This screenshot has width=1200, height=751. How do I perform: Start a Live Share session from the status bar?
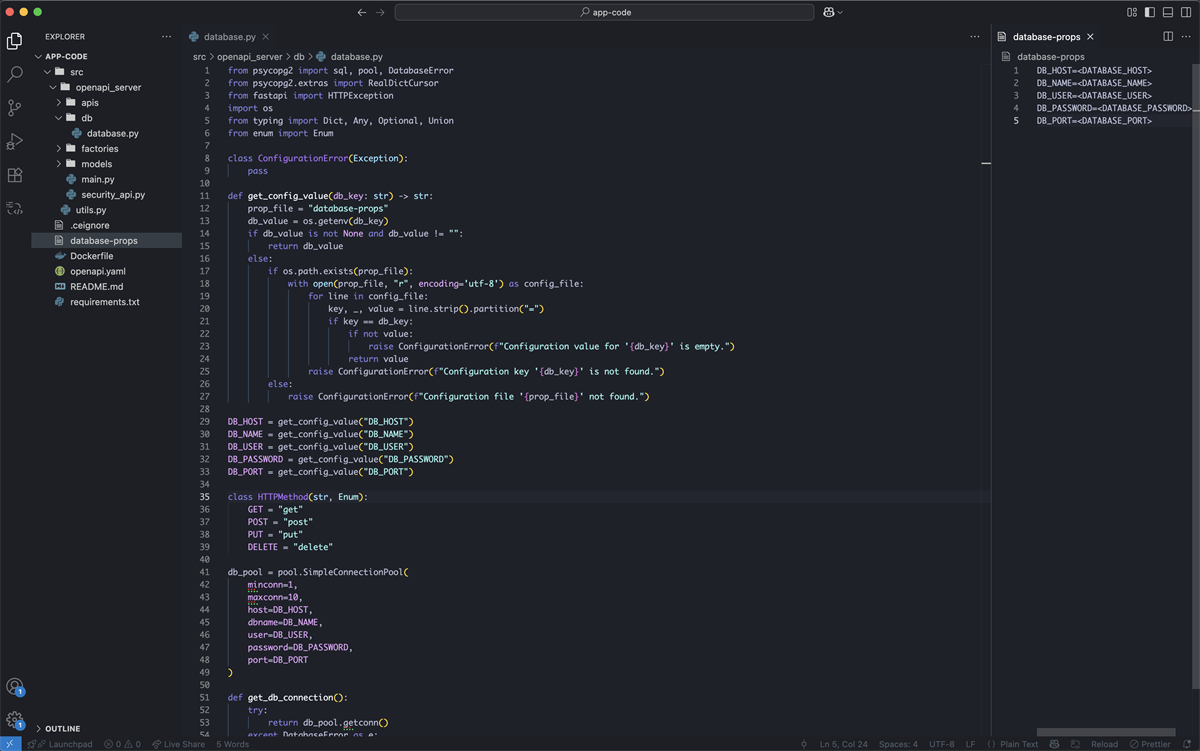[178, 744]
